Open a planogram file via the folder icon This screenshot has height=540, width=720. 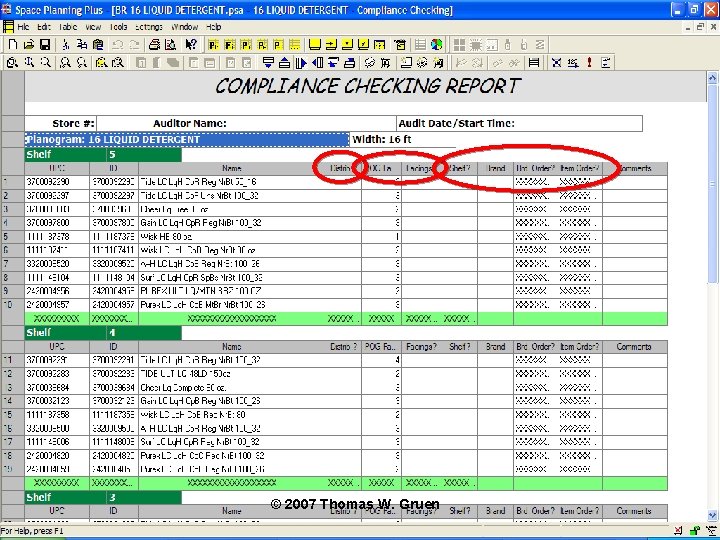coord(28,45)
